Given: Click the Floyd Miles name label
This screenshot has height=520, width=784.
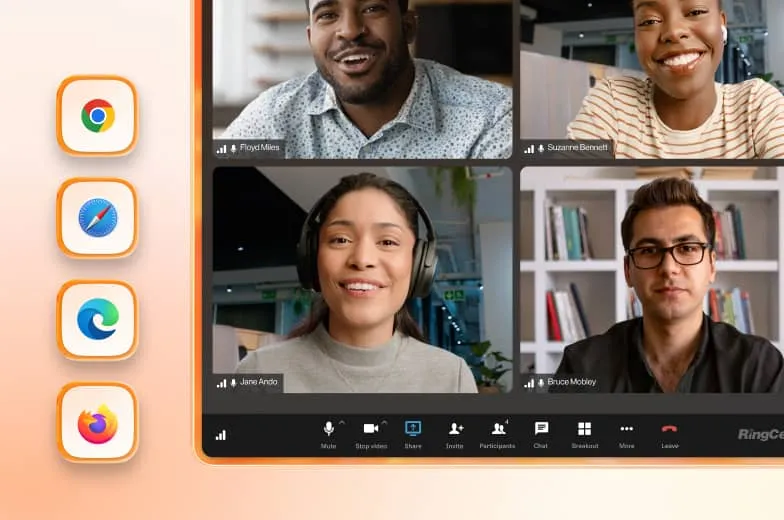Looking at the screenshot, I should 260,148.
